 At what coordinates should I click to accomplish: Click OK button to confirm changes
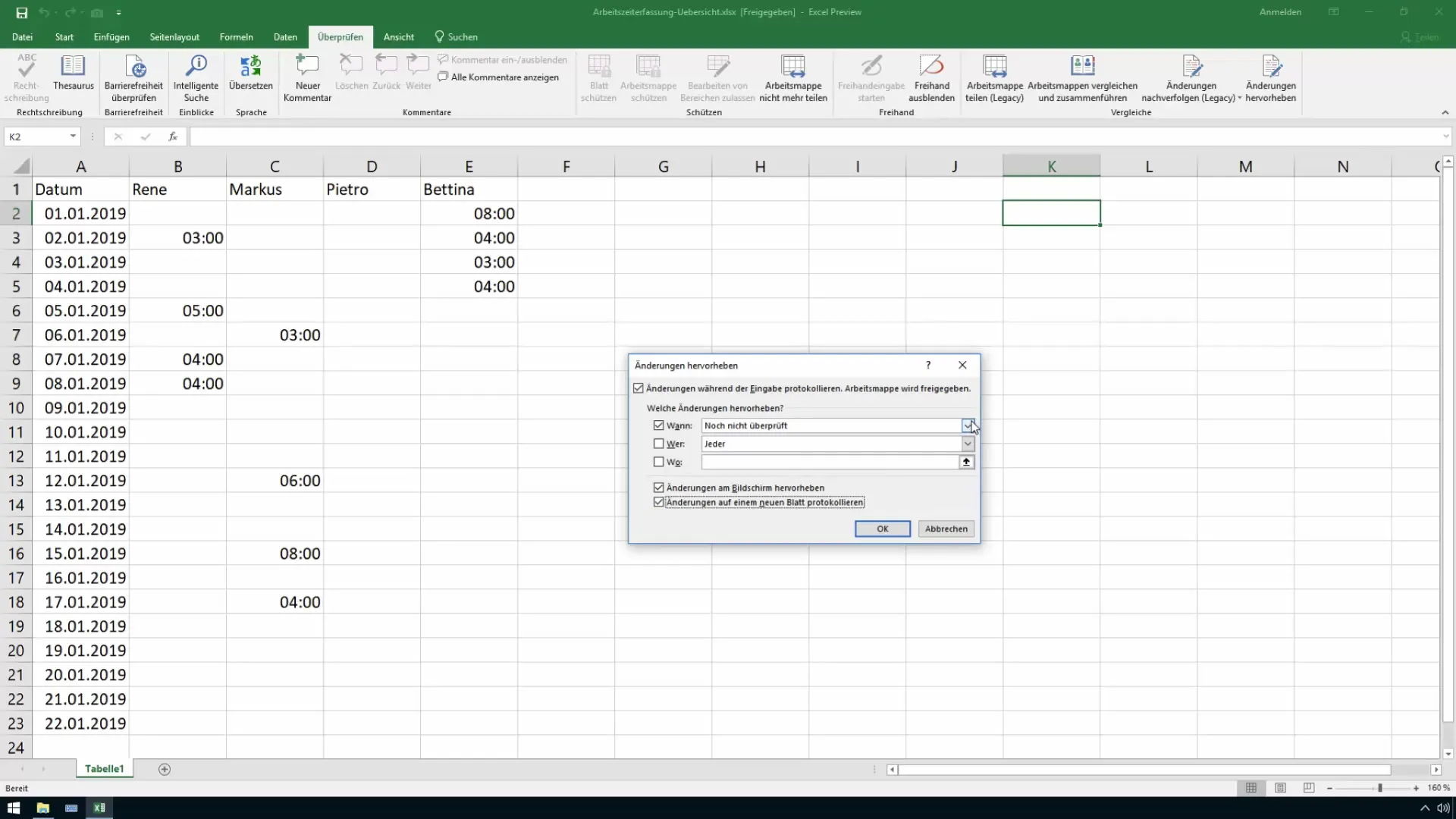point(883,528)
